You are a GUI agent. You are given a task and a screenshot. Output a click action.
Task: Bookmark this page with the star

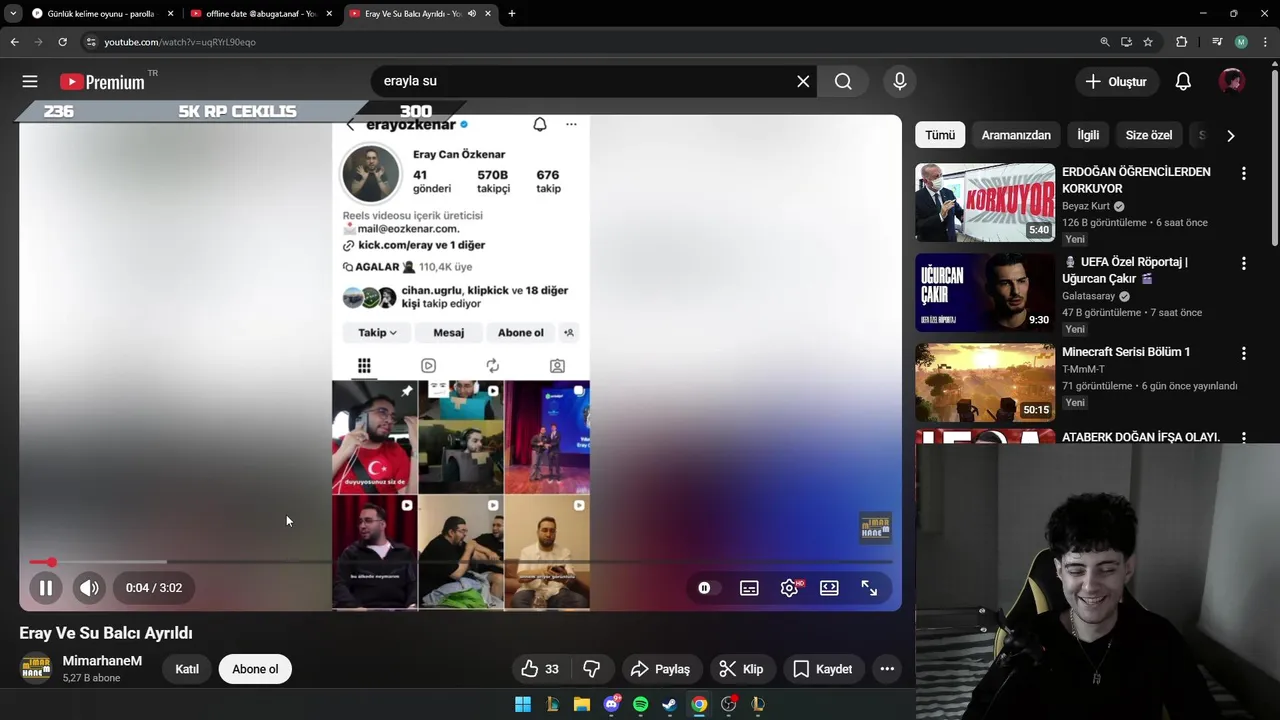pyautogui.click(x=1148, y=42)
